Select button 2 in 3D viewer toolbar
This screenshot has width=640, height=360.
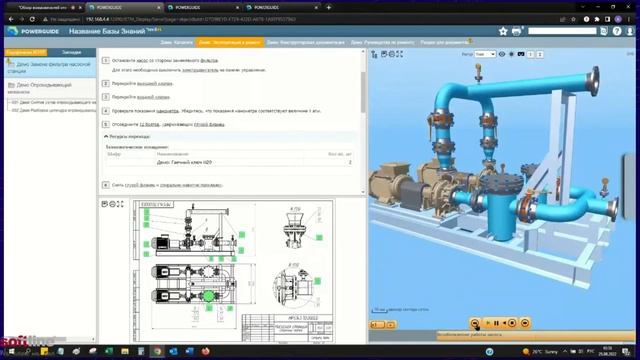540,54
